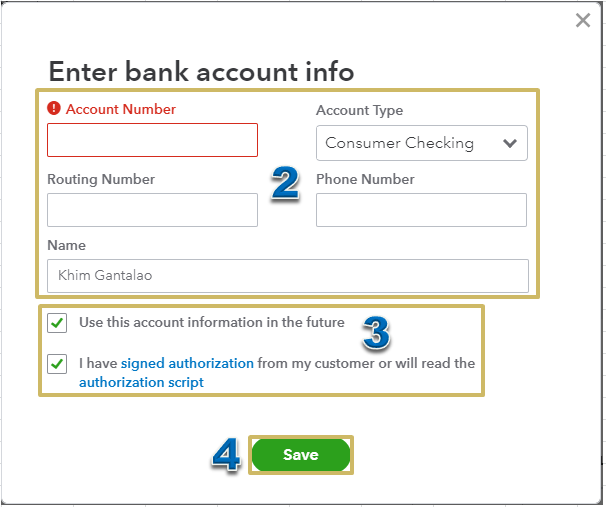Click the 'Routing Number' label text
This screenshot has height=507, width=606.
pyautogui.click(x=101, y=180)
